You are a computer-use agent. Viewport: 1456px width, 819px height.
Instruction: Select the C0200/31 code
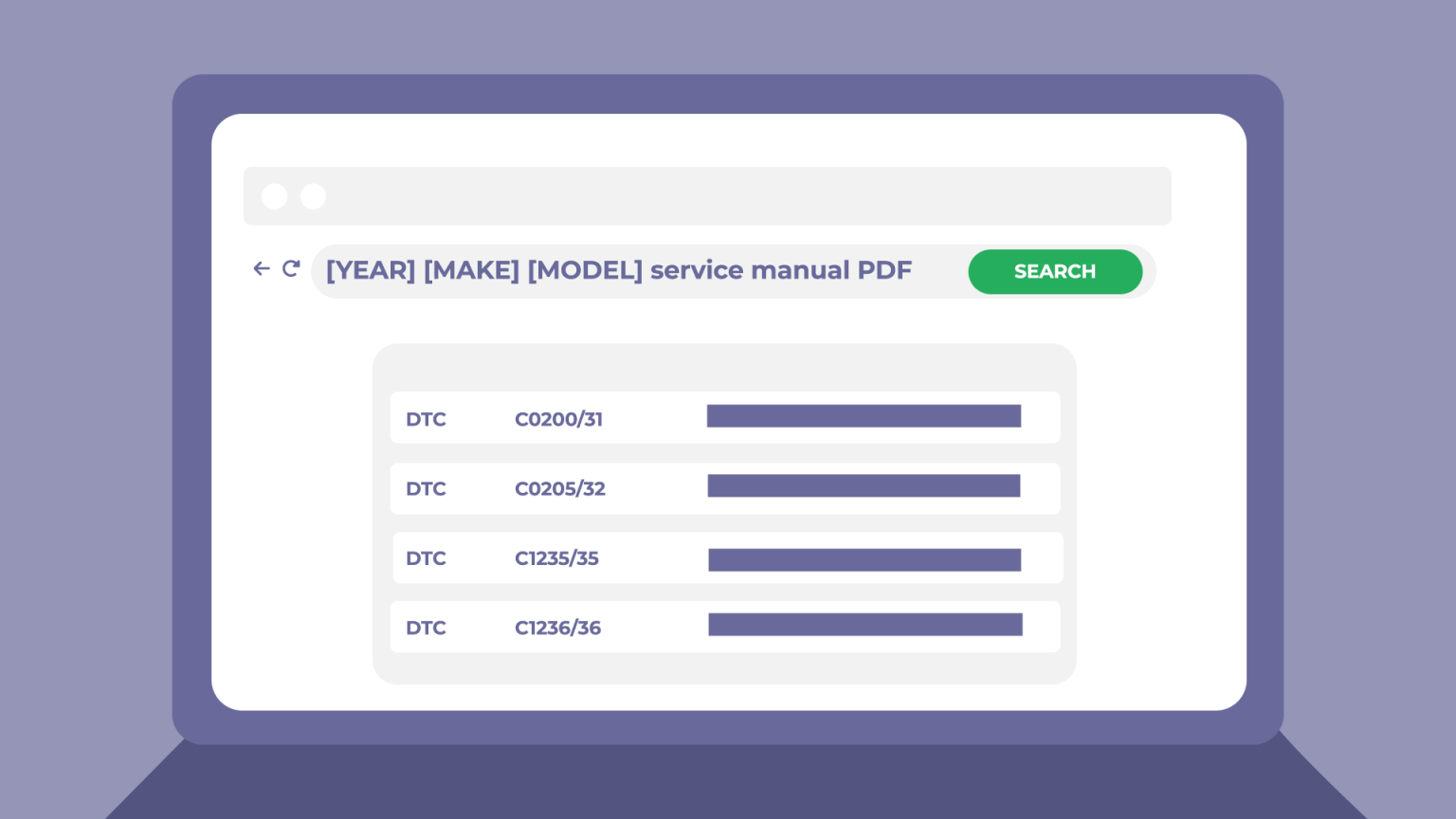coord(558,419)
